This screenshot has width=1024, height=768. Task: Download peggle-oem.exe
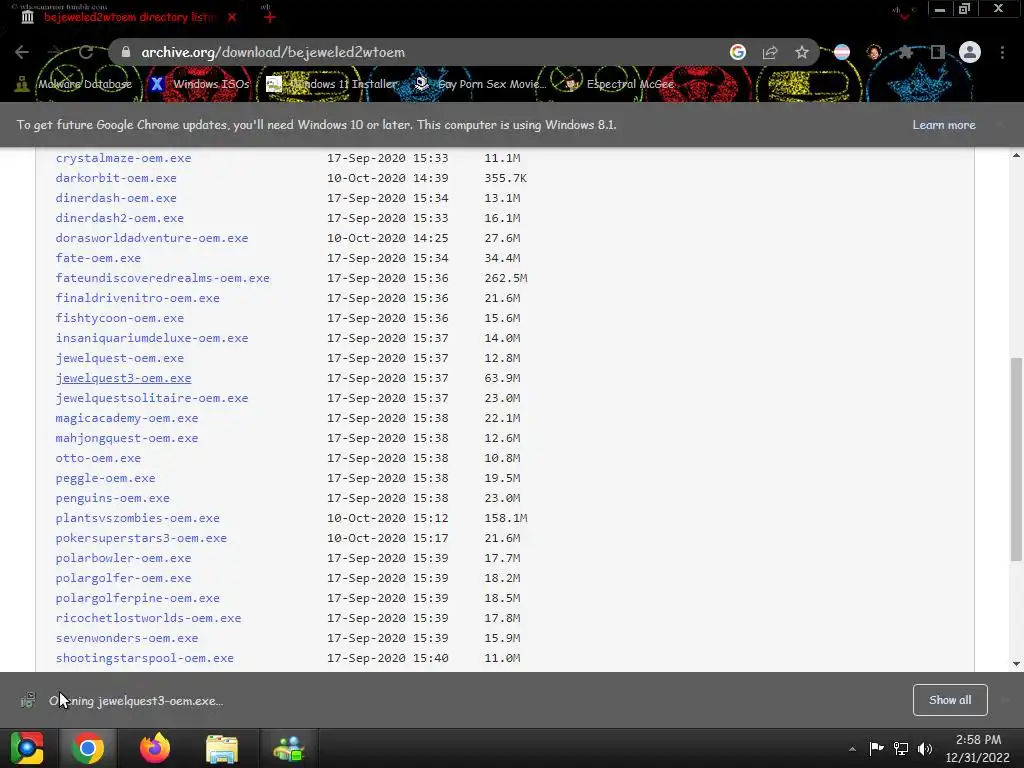click(x=105, y=478)
